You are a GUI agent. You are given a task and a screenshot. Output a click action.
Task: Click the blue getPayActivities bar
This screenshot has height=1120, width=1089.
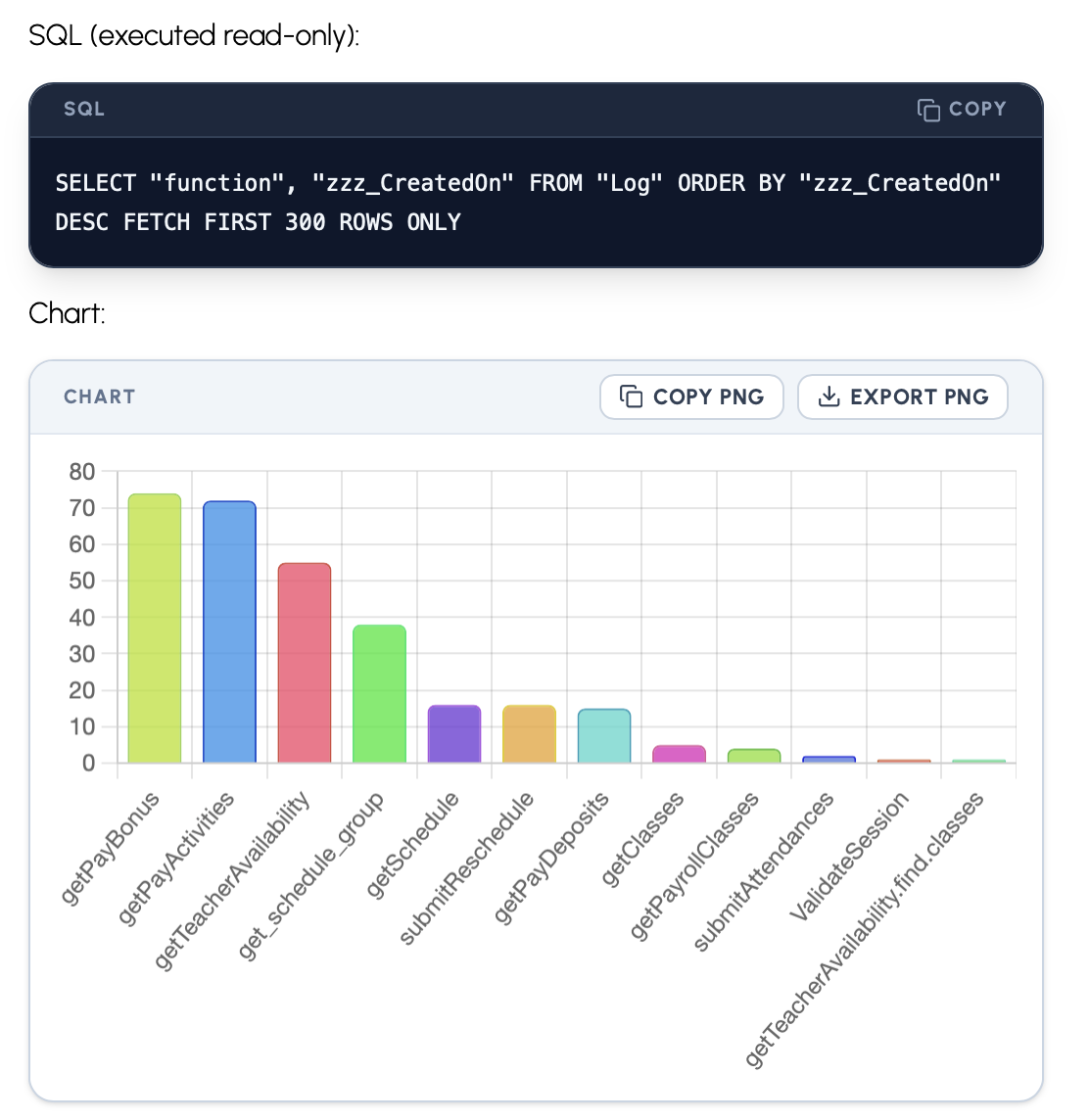tap(229, 632)
